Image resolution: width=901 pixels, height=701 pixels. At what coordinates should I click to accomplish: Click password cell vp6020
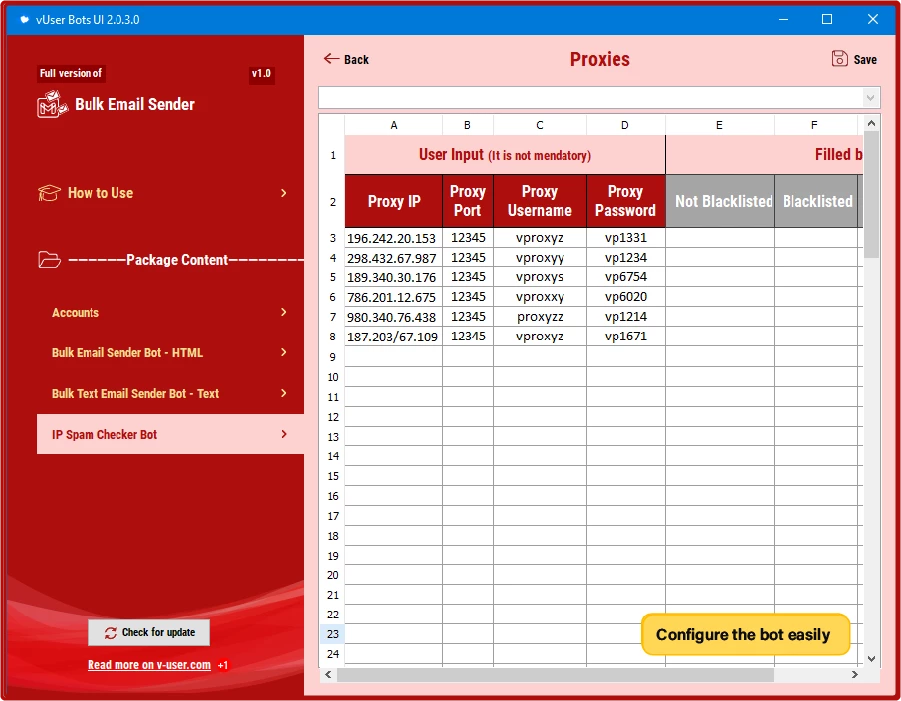pos(626,297)
